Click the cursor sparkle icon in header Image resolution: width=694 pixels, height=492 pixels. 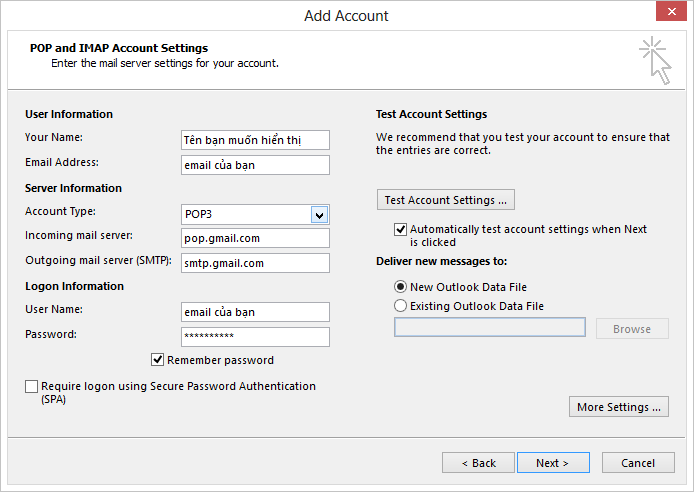655,60
